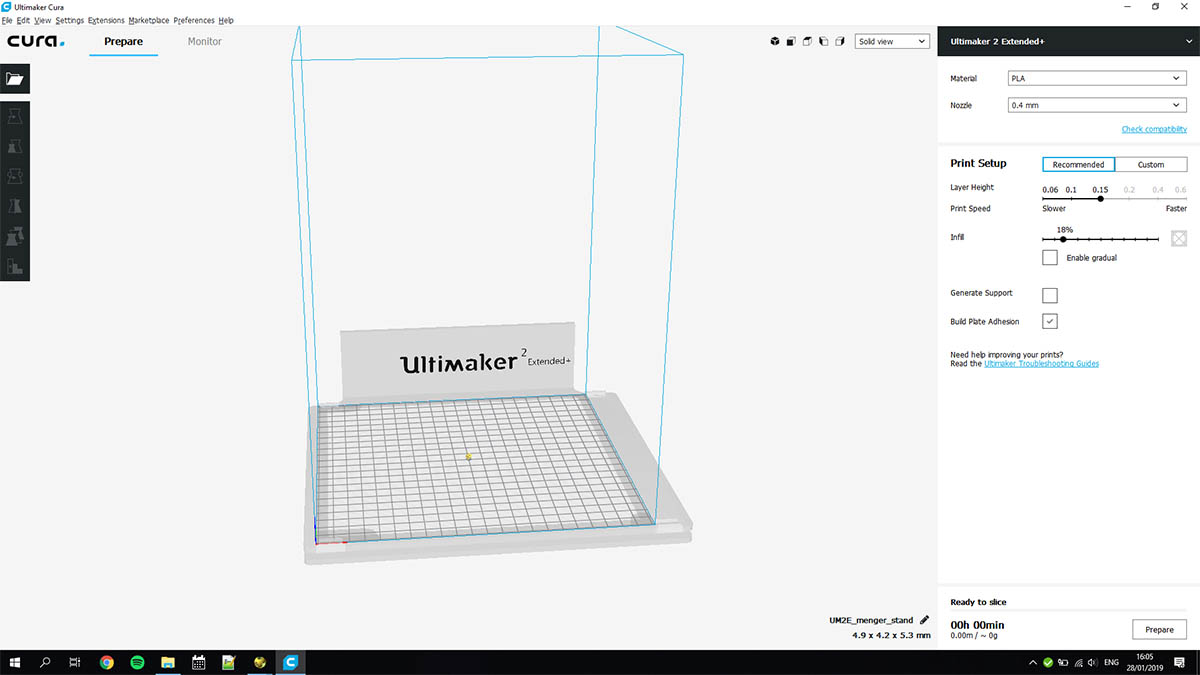
Task: Open a file with the folder icon
Action: tap(15, 79)
